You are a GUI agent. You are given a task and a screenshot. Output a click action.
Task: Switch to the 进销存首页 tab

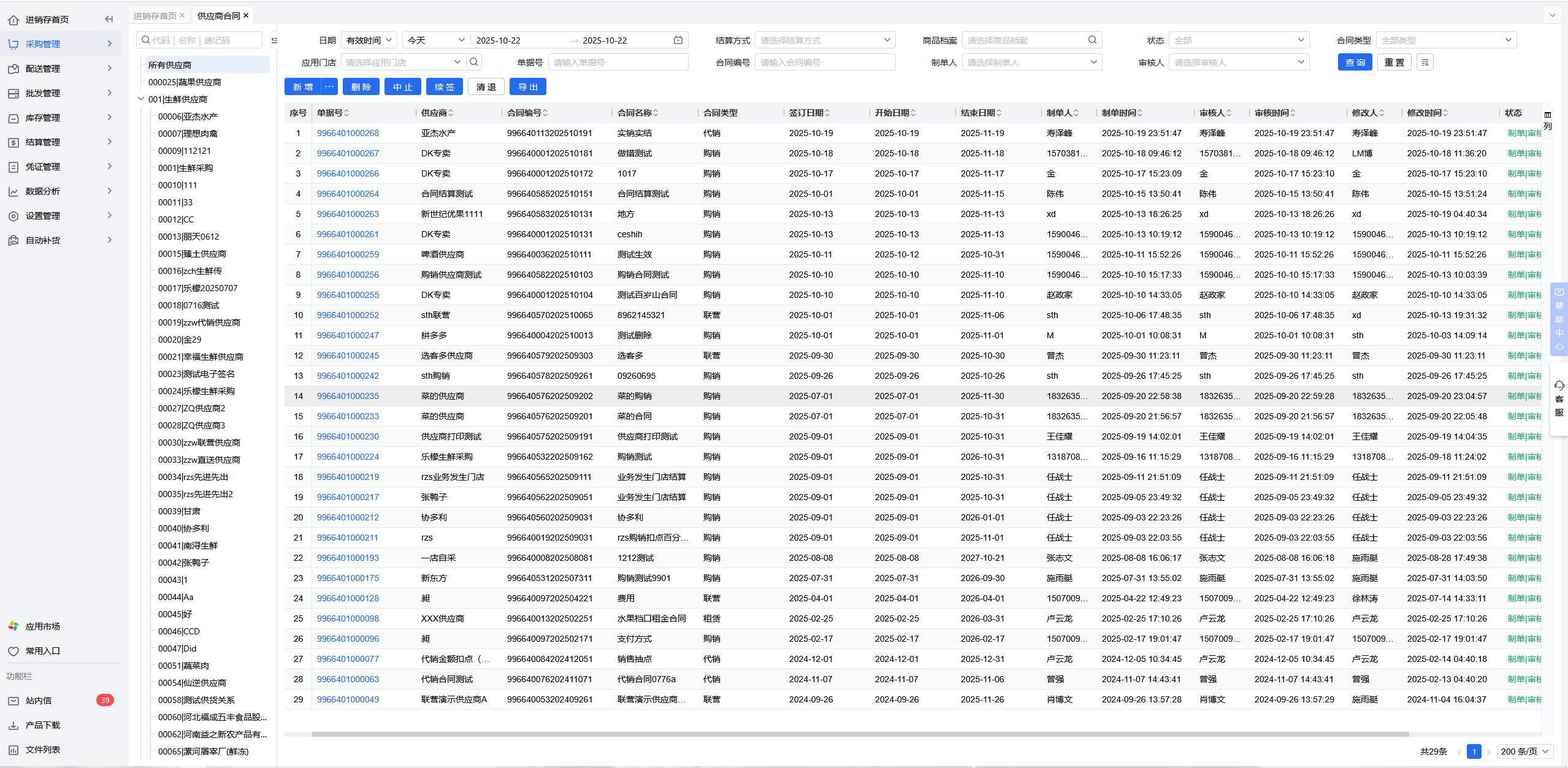coord(155,16)
